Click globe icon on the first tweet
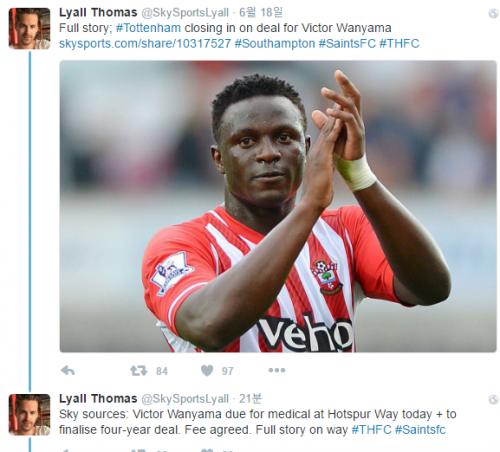Screen dimensions: 500x452 pyautogui.click(x=493, y=13)
